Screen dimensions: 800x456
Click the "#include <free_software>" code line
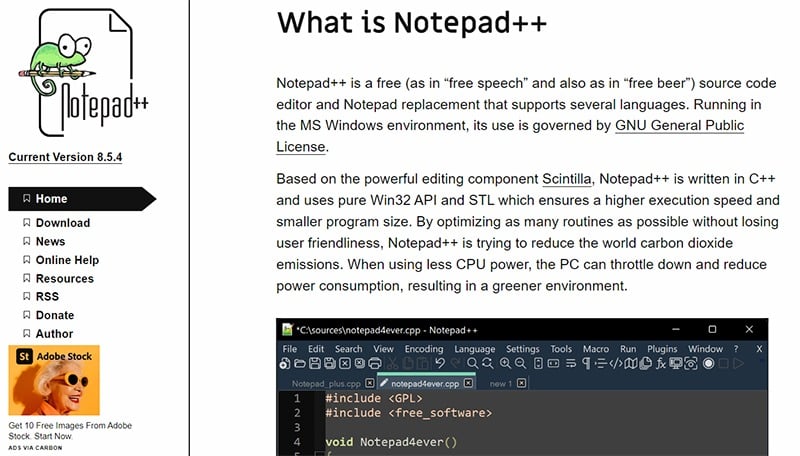point(409,413)
